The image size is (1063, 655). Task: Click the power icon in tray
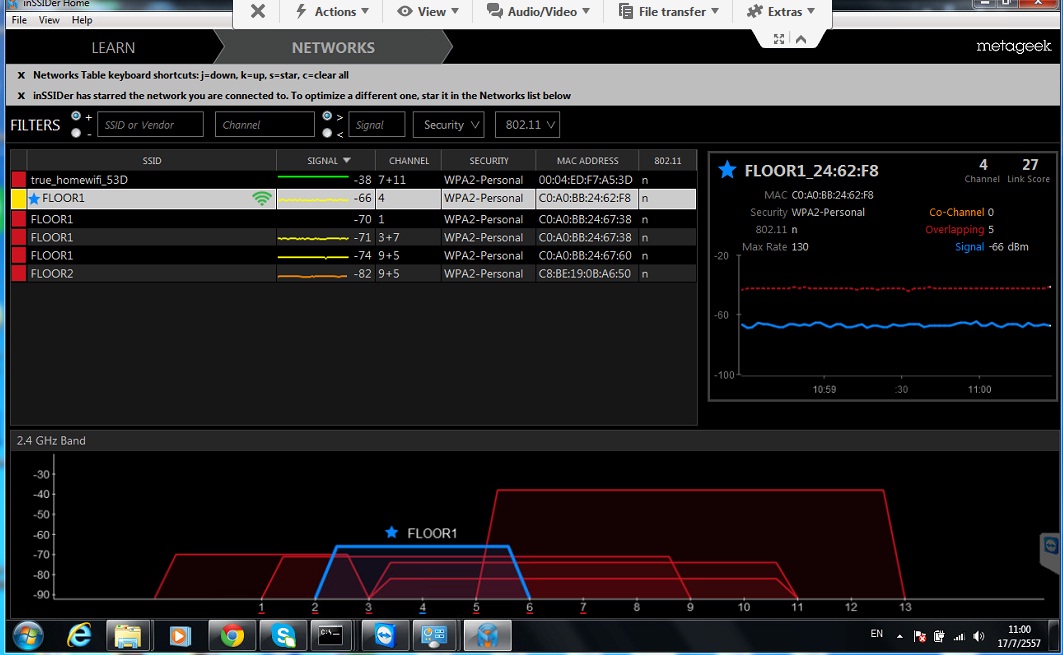[939, 636]
